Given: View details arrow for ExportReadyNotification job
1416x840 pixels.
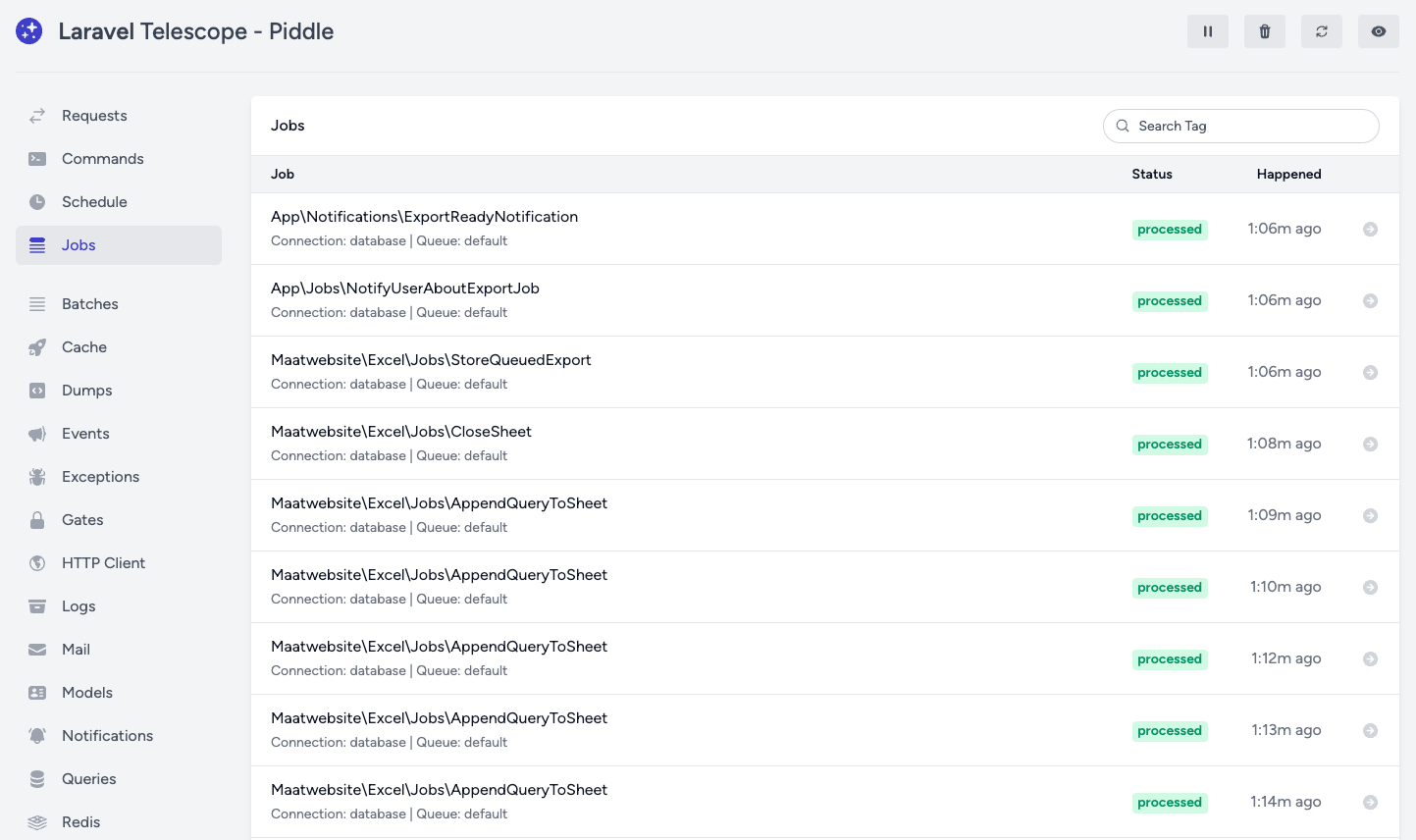Looking at the screenshot, I should click(x=1371, y=229).
